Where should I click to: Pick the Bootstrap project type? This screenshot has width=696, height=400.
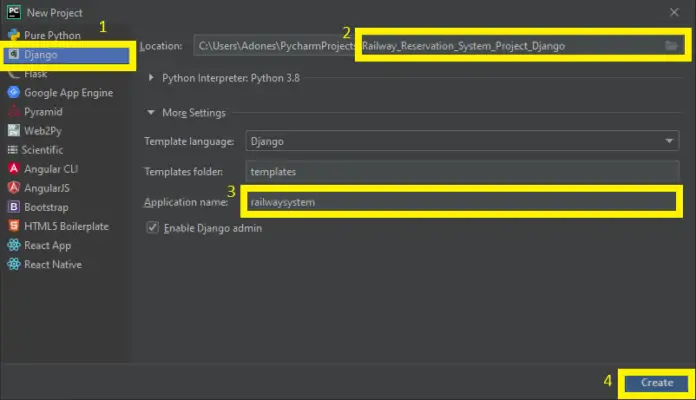click(x=48, y=207)
